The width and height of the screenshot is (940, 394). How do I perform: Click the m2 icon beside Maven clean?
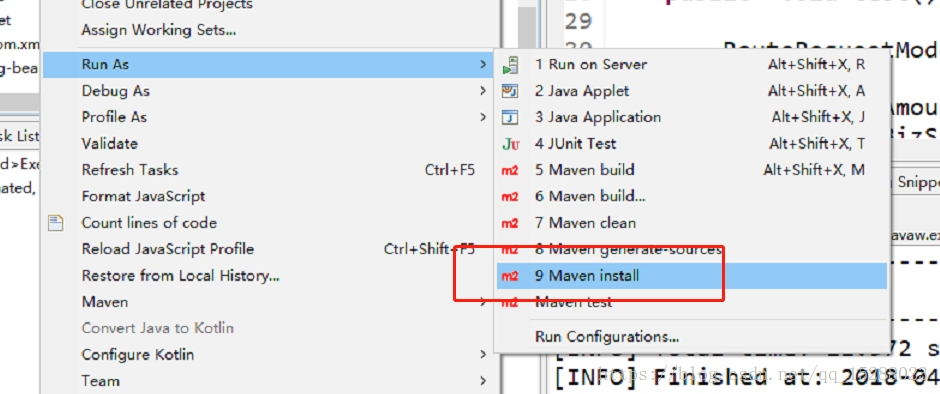point(510,223)
